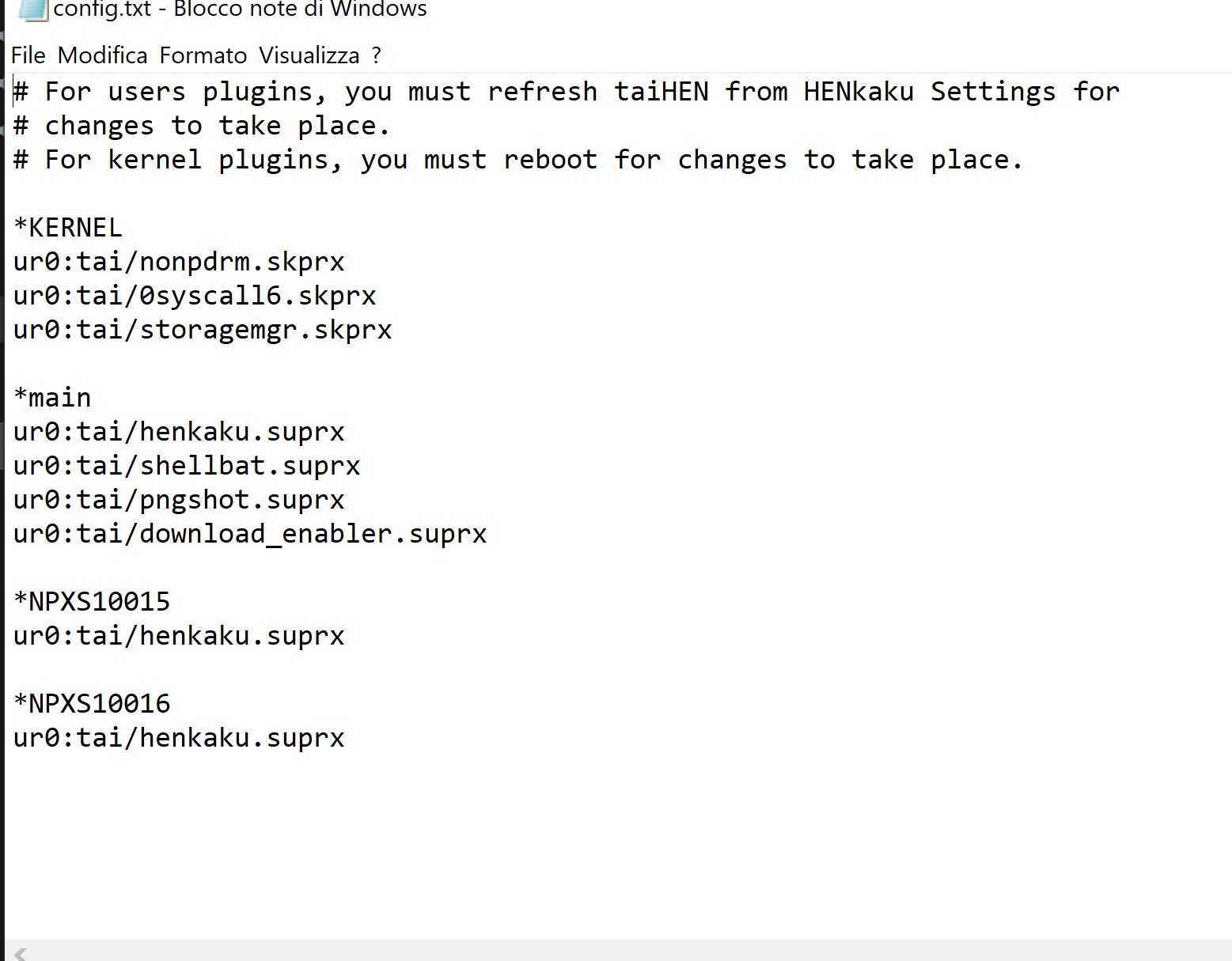This screenshot has width=1232, height=961.
Task: Open the ? help menu
Action: tap(376, 55)
